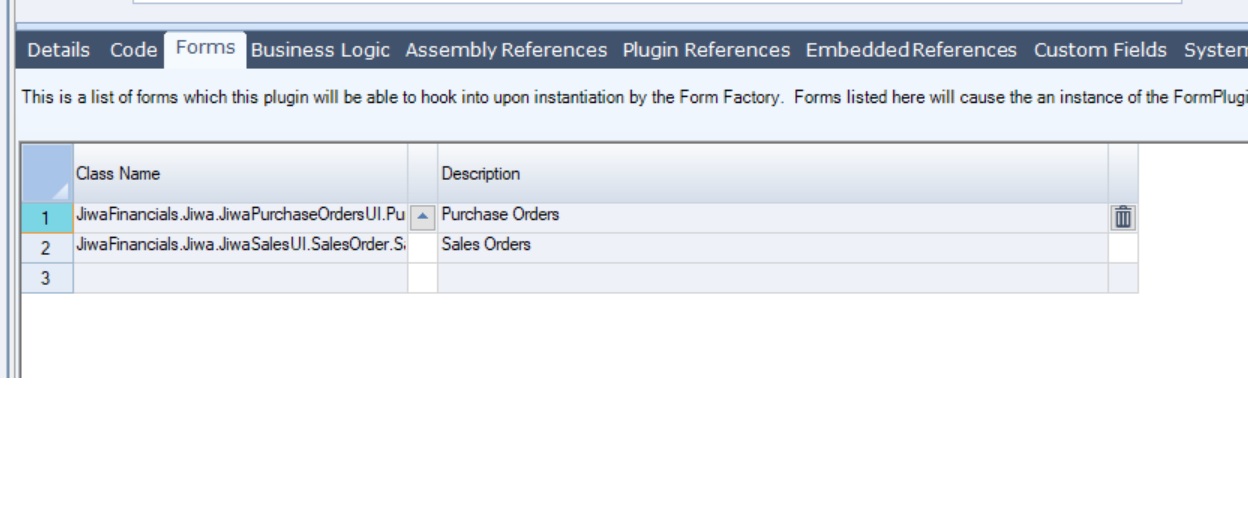Click the grid's select-all corner cell

tap(47, 174)
